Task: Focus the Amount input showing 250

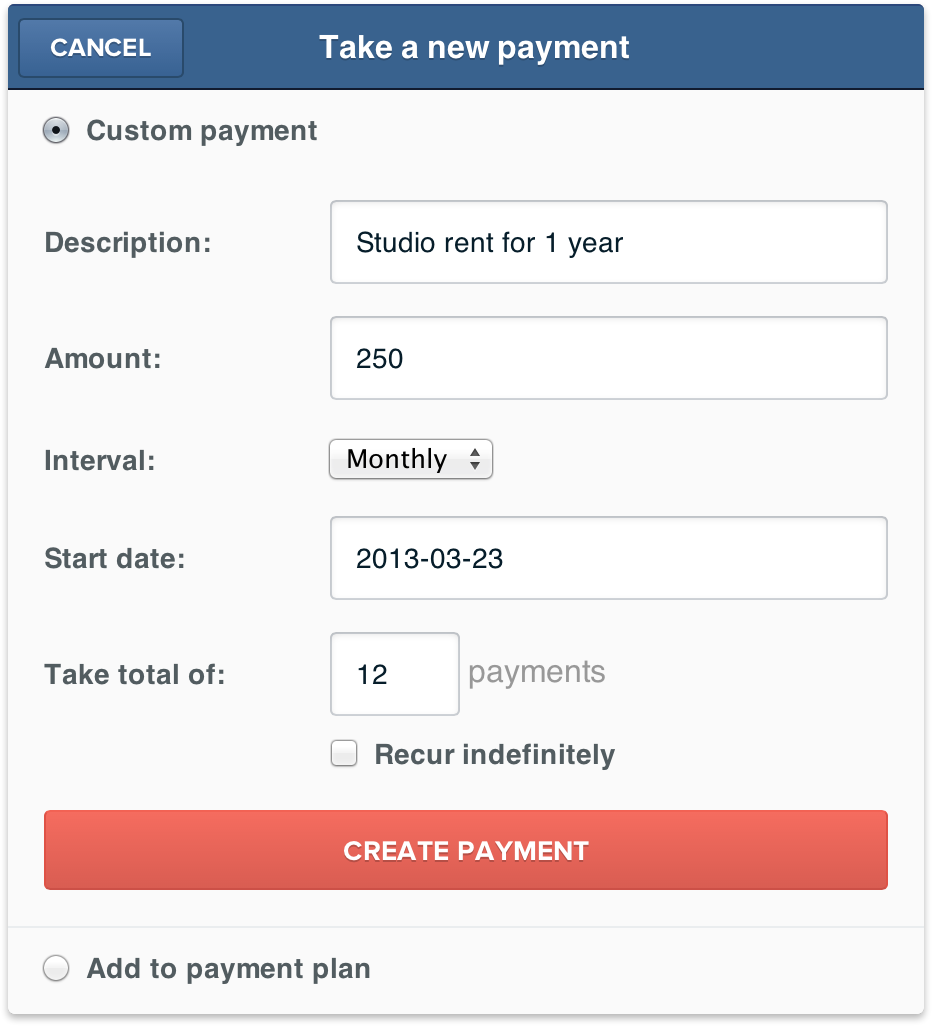Action: click(609, 358)
